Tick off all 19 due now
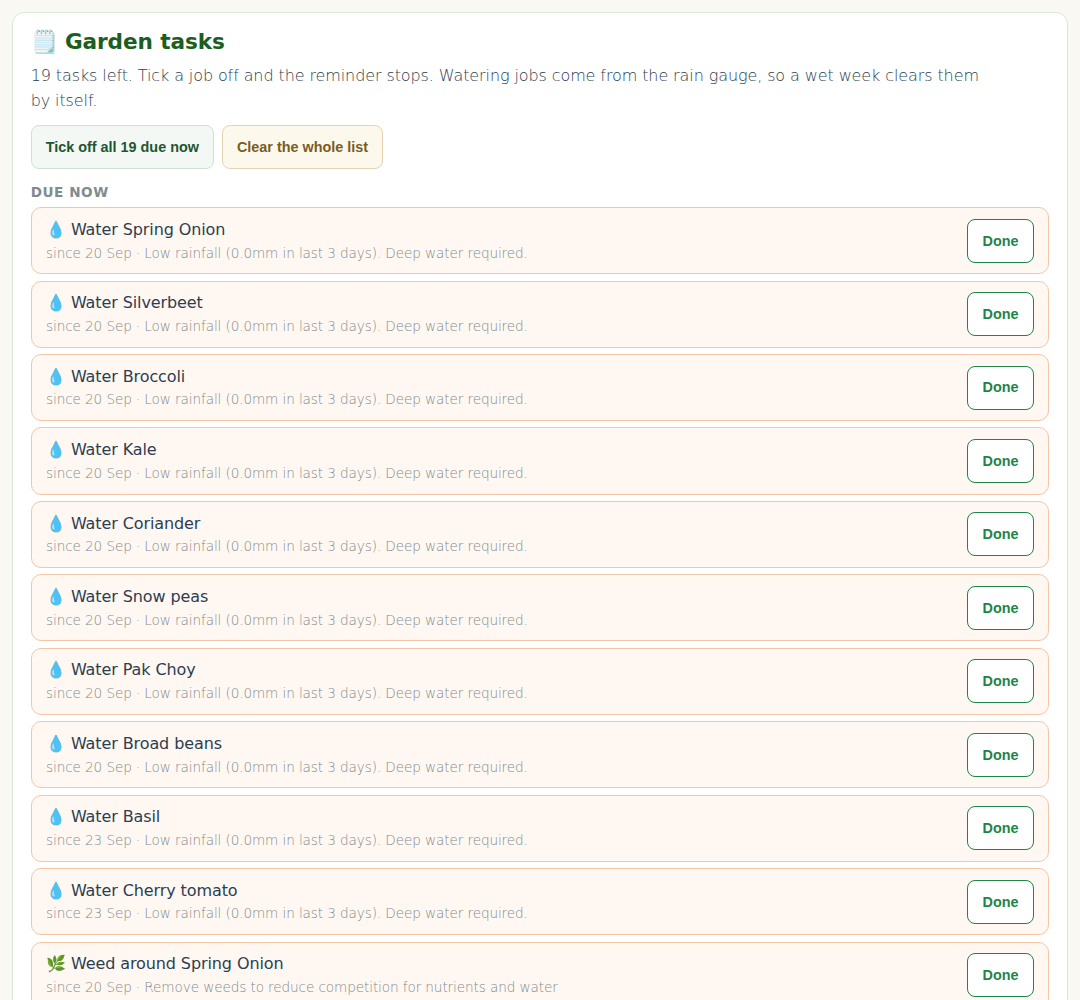Screen dimensions: 1080x1000 [x=123, y=147]
